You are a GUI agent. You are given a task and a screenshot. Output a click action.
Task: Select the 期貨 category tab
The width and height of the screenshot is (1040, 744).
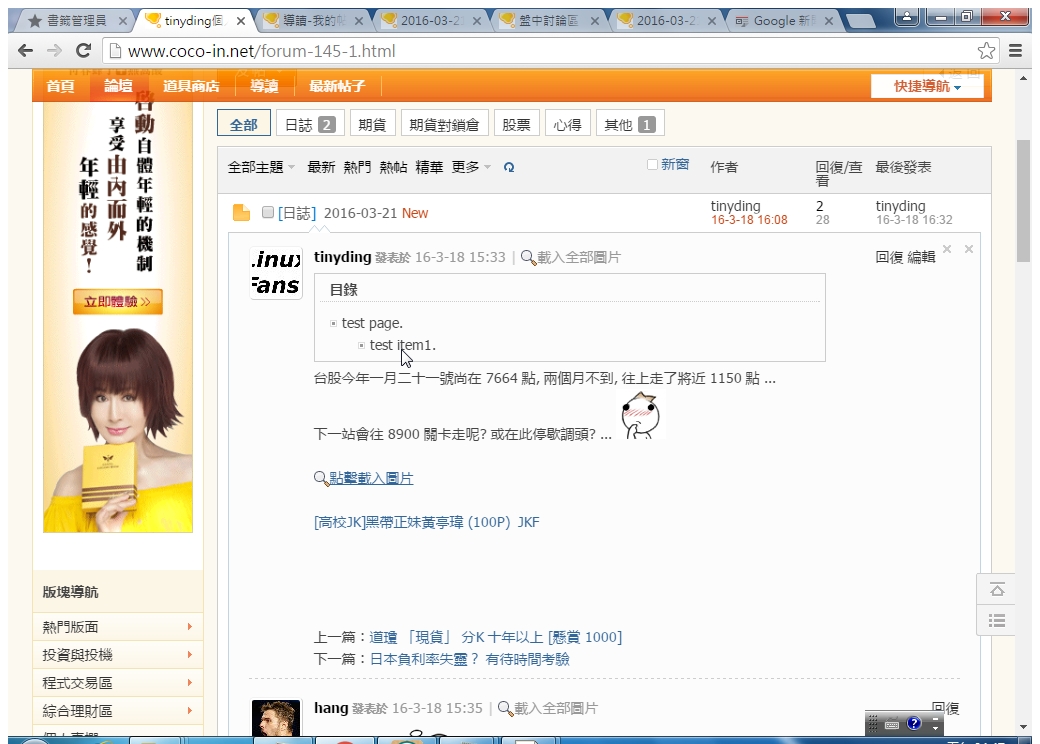point(372,124)
